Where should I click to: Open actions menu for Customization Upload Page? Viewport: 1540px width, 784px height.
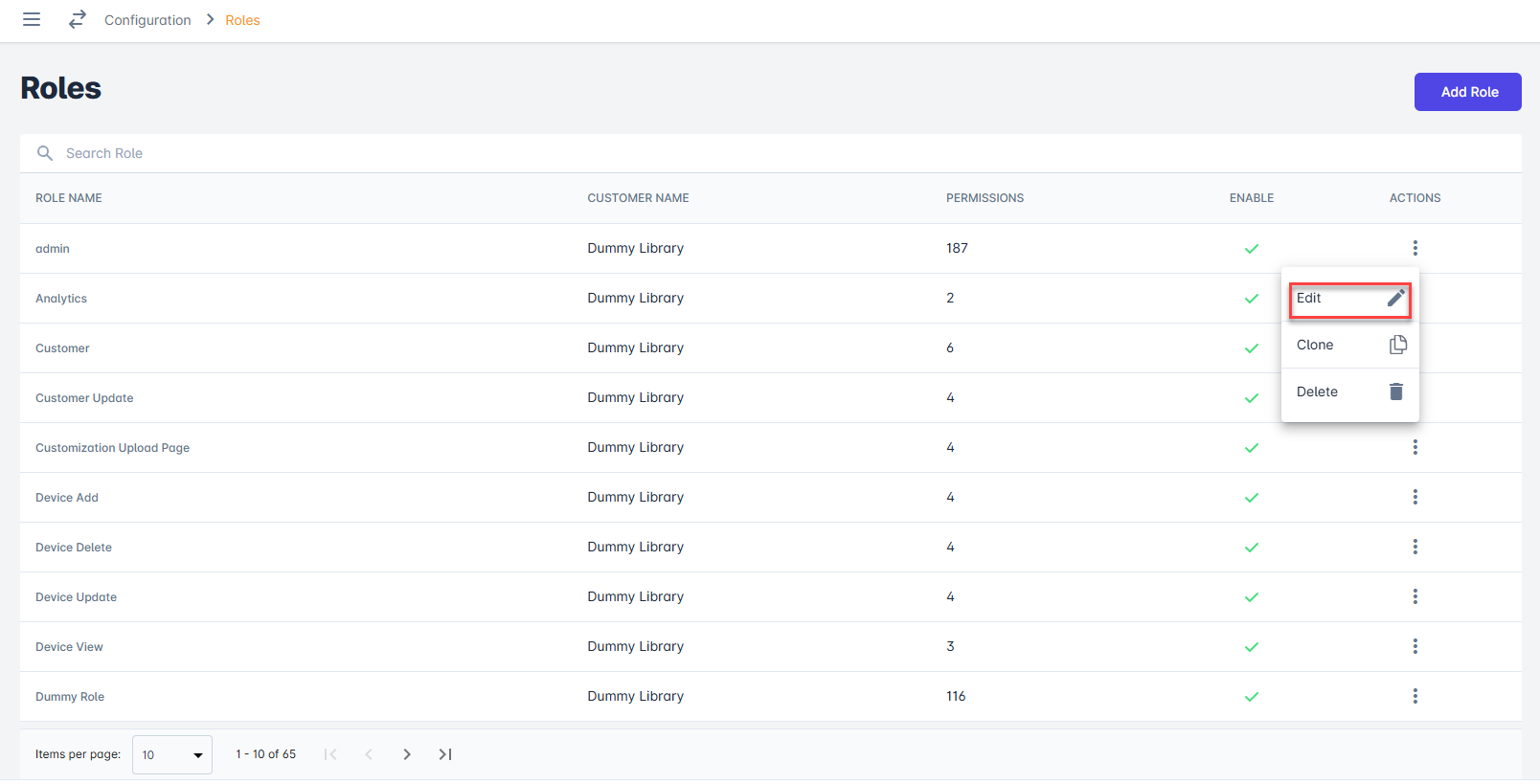click(x=1415, y=447)
